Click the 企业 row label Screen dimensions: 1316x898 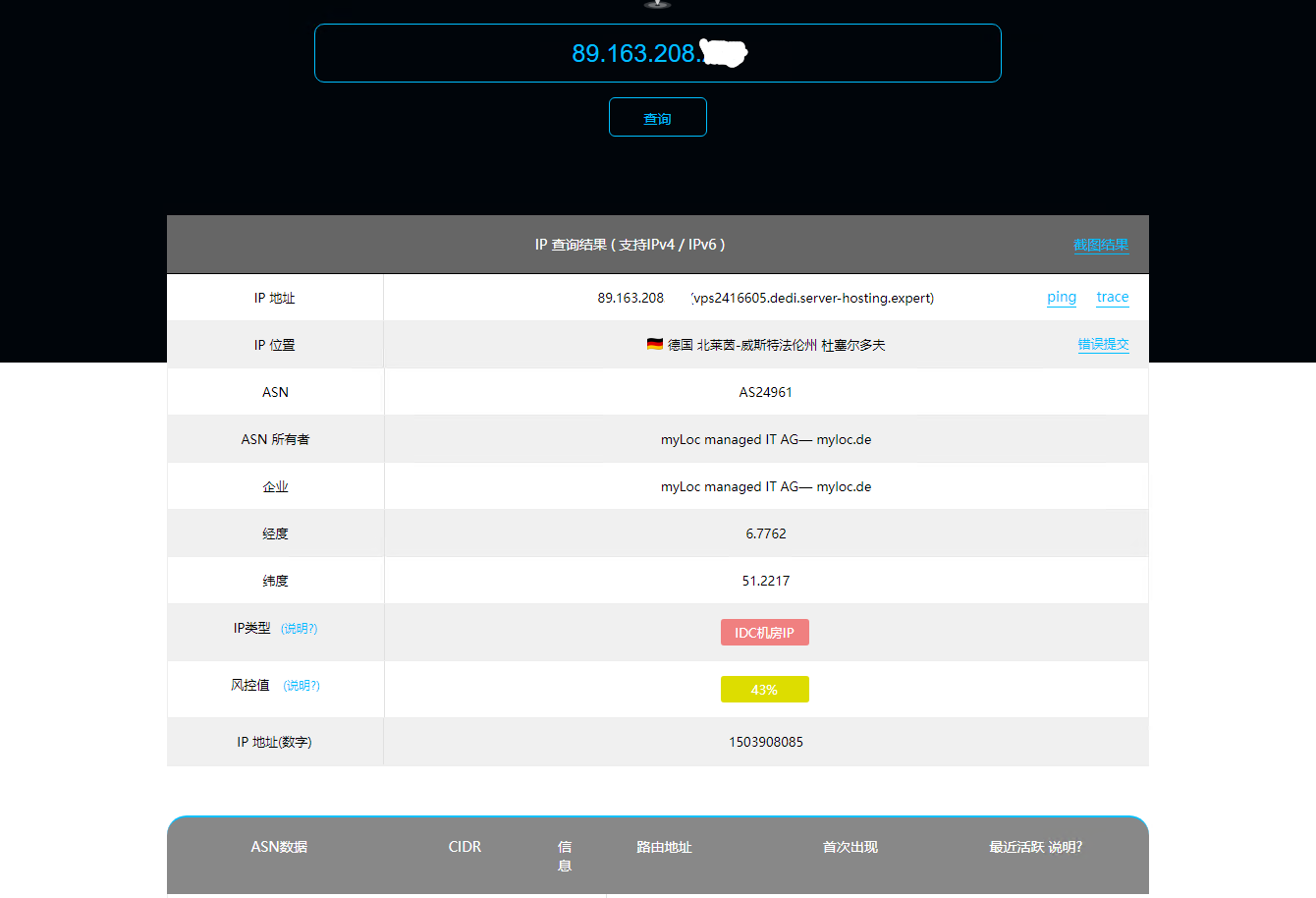(x=275, y=486)
